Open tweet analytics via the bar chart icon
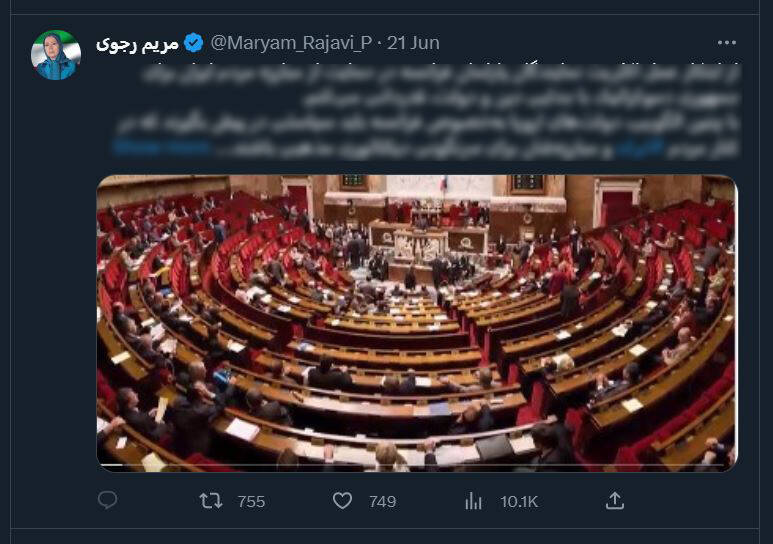773x544 pixels. [473, 501]
